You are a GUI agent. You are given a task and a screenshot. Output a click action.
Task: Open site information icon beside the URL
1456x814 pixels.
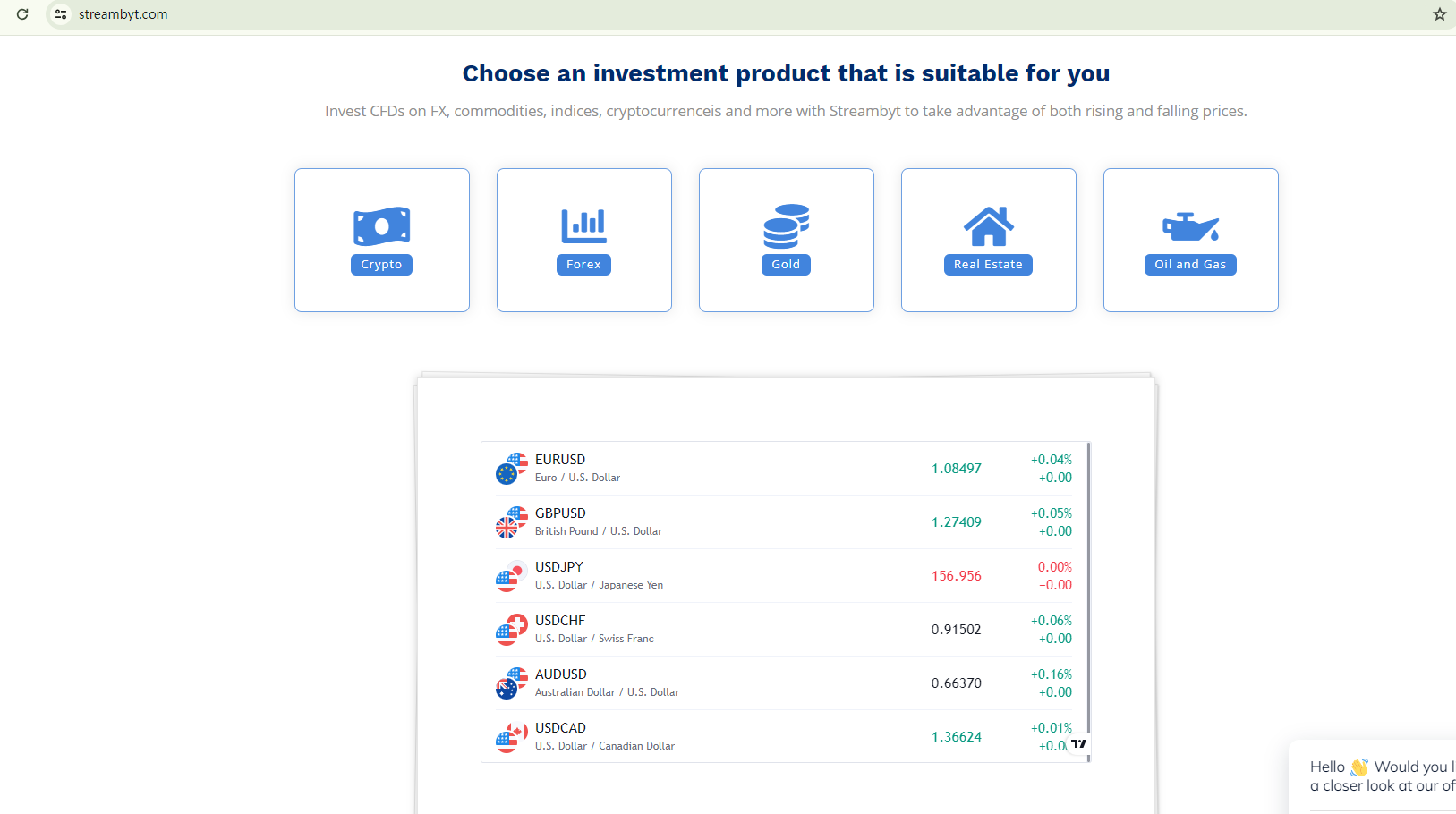tap(61, 14)
